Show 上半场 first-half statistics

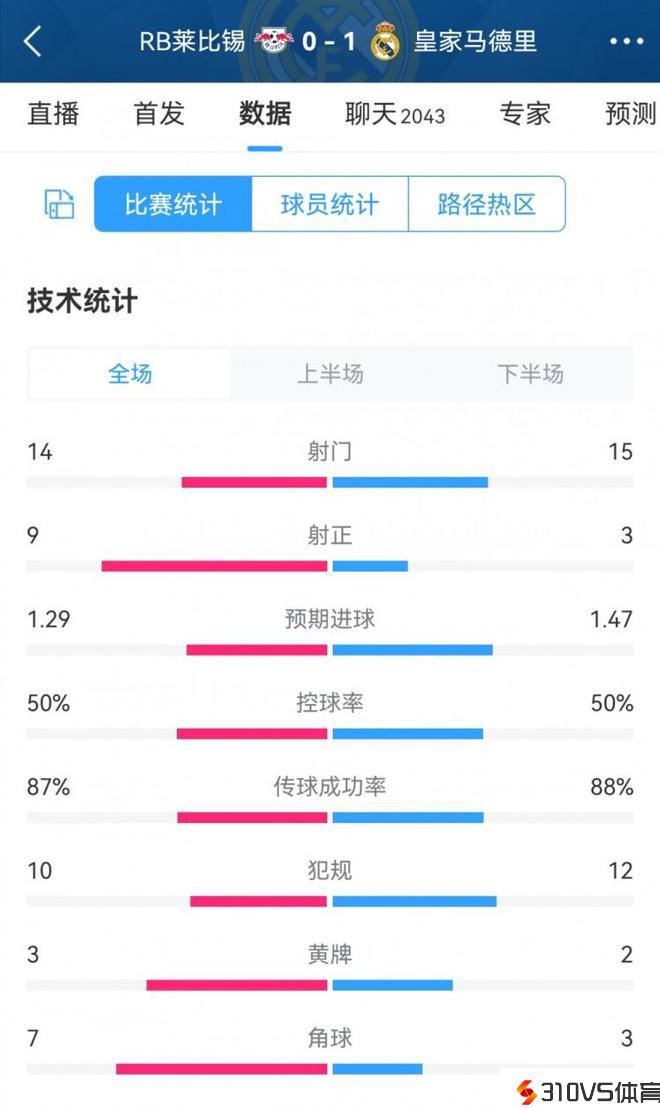pyautogui.click(x=330, y=374)
